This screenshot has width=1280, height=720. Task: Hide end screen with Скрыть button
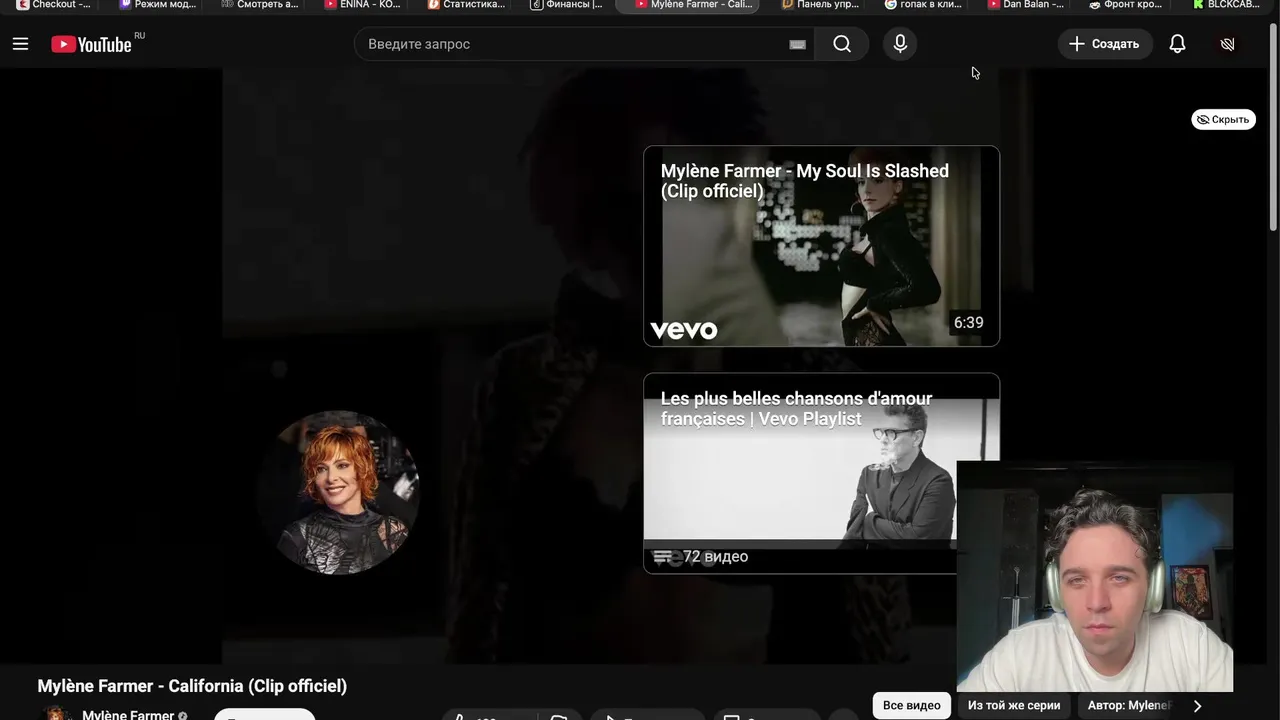point(1223,119)
